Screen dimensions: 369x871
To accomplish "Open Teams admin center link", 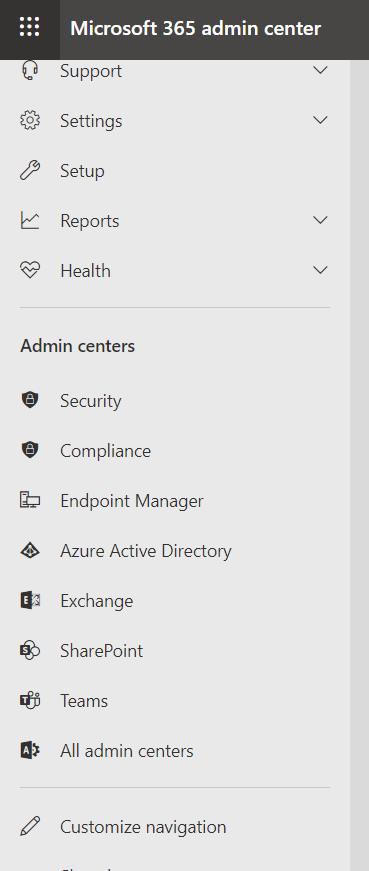I will coord(84,701).
